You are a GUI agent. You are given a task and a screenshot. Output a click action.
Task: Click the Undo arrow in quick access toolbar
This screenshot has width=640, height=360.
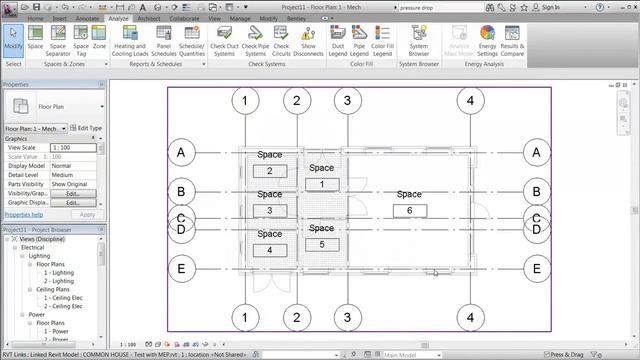tap(65, 7)
